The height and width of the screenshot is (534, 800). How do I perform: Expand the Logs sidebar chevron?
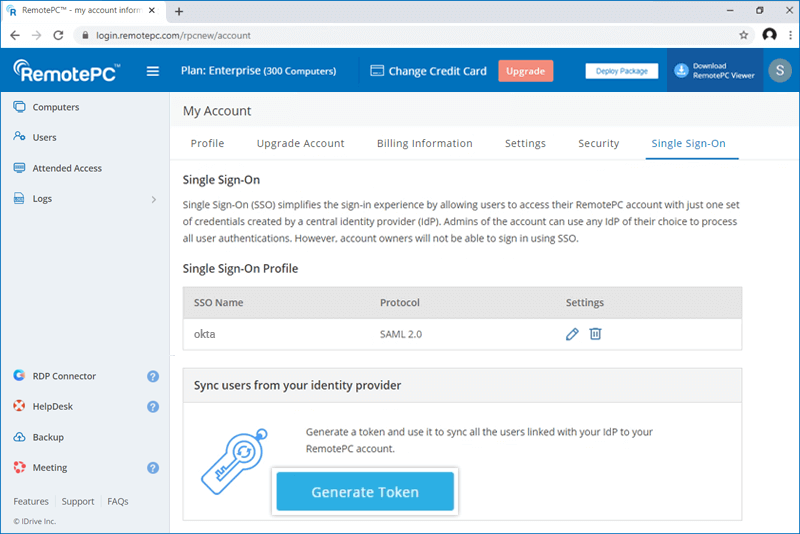pos(153,199)
